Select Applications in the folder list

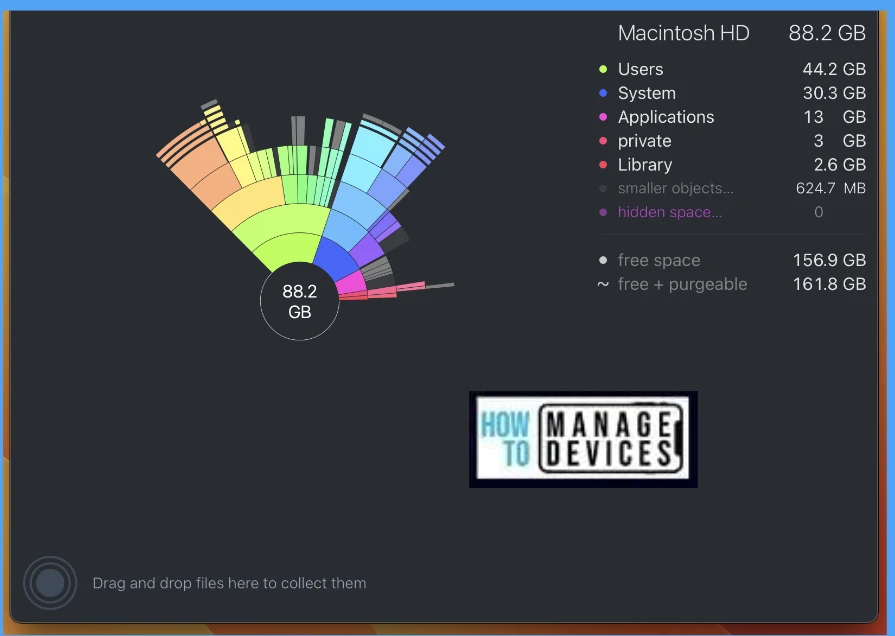click(x=666, y=117)
